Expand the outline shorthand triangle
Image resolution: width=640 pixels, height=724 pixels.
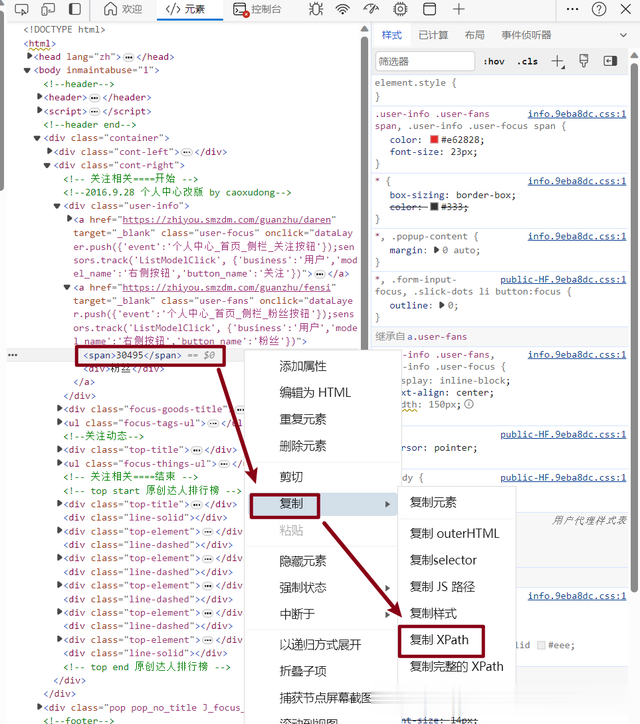tap(441, 305)
